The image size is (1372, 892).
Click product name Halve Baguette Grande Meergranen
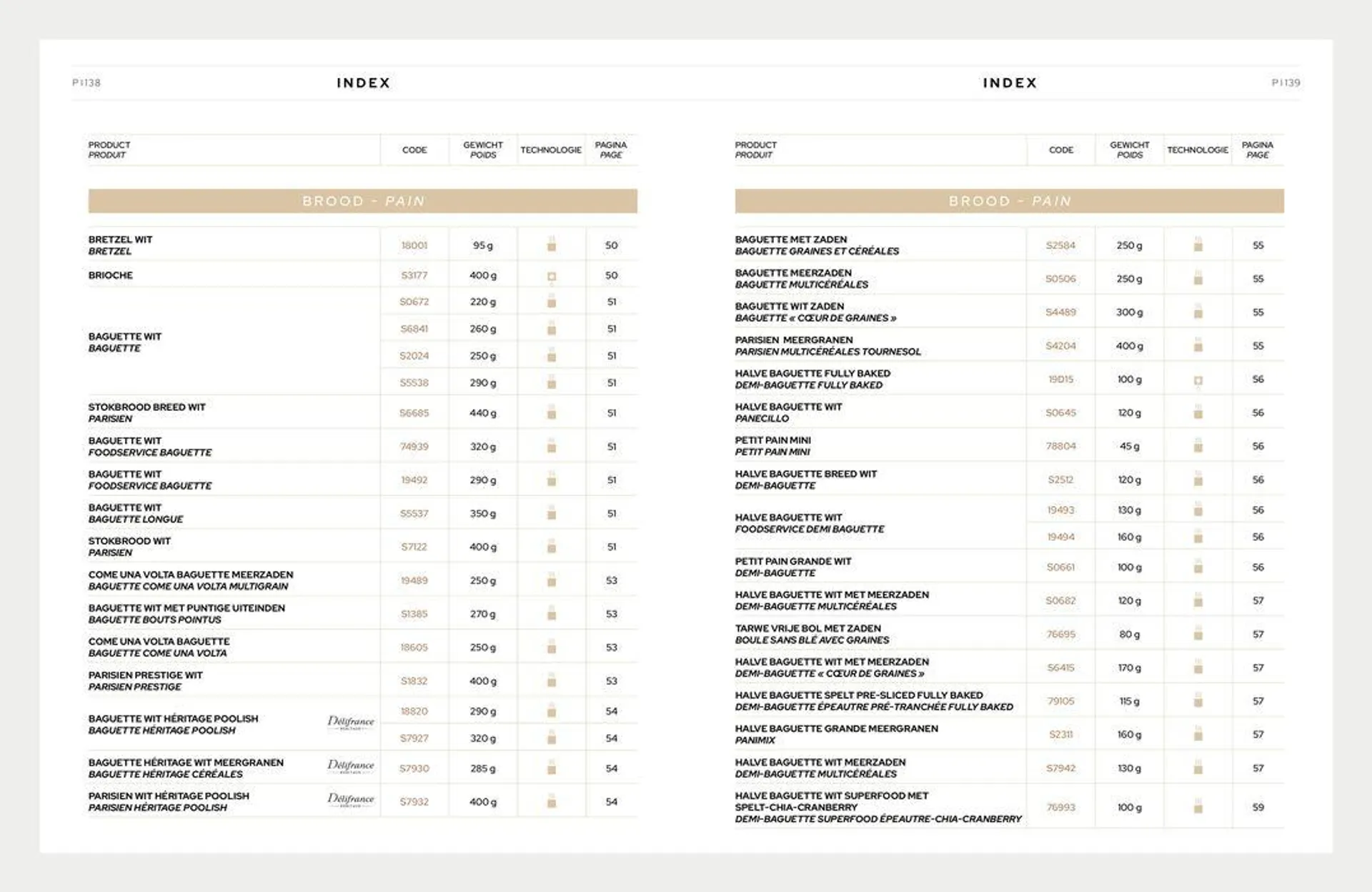[x=837, y=728]
